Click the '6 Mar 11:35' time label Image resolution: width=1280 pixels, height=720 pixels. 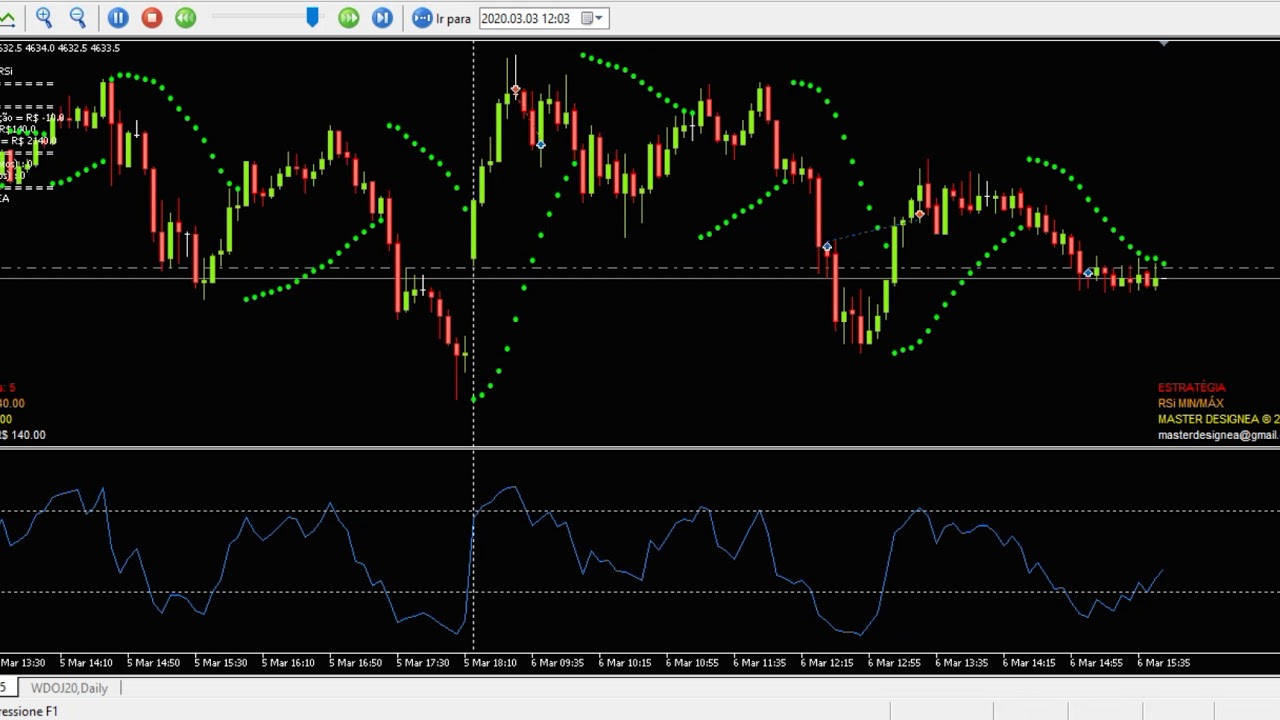(x=759, y=662)
